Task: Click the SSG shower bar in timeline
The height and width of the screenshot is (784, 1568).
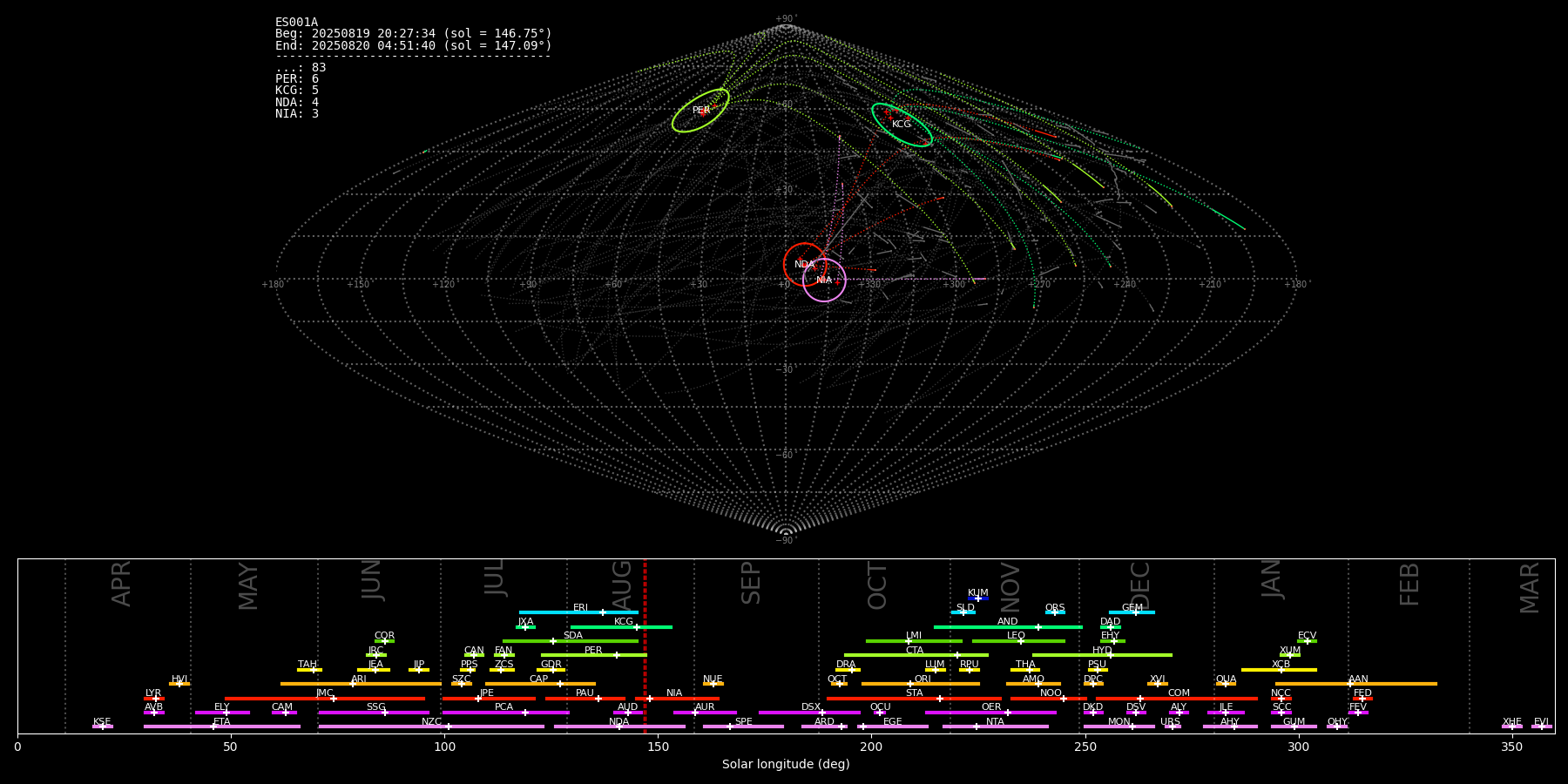Action: 374,713
